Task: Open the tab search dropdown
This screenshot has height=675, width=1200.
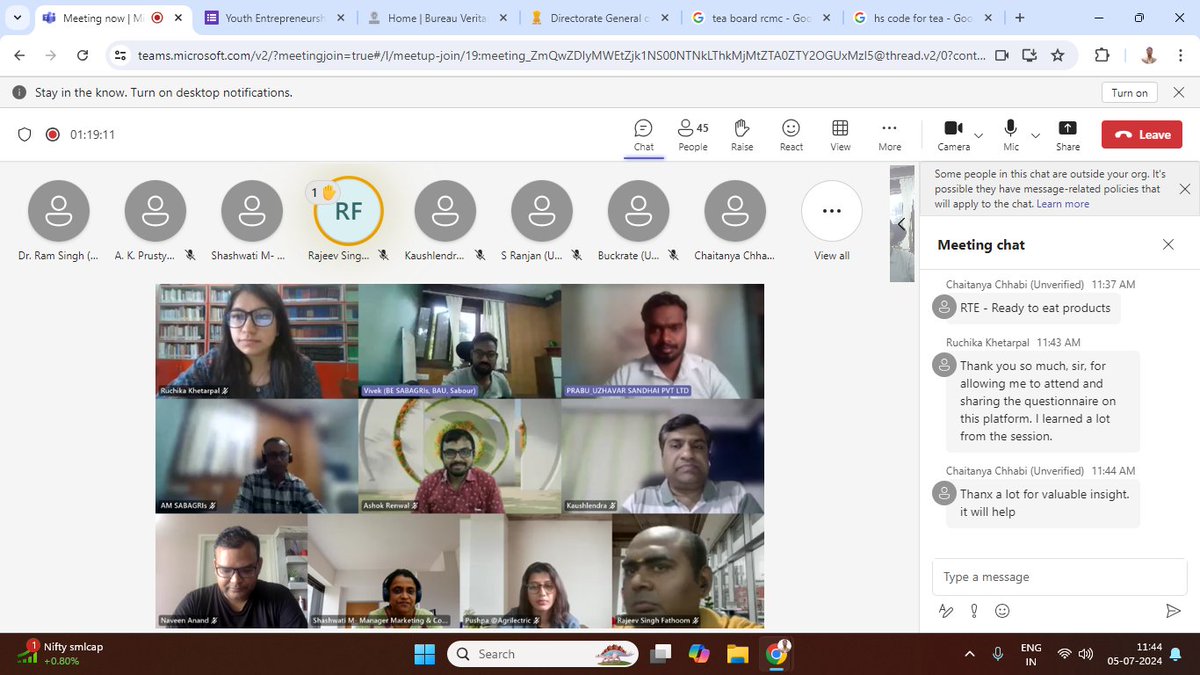Action: 17,17
